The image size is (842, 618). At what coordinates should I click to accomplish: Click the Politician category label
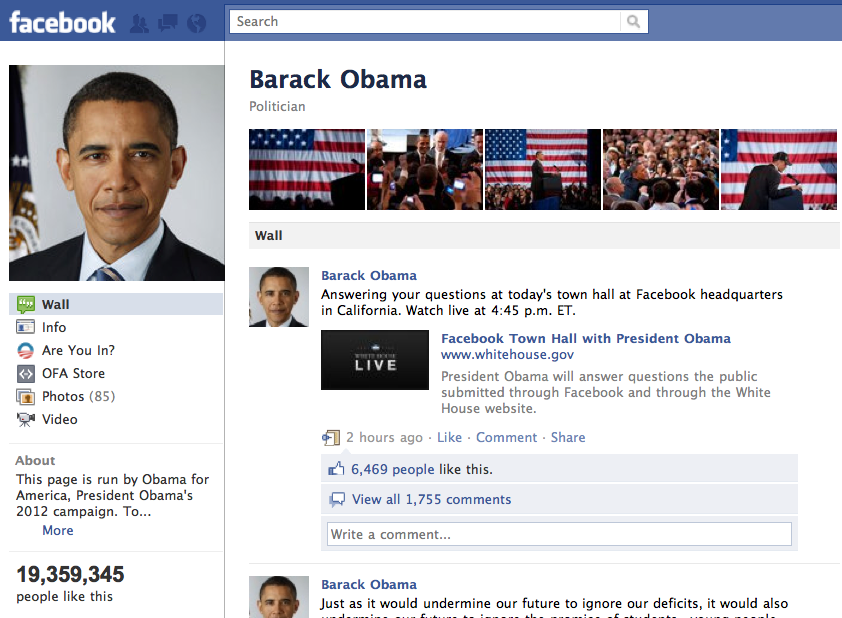pyautogui.click(x=277, y=106)
